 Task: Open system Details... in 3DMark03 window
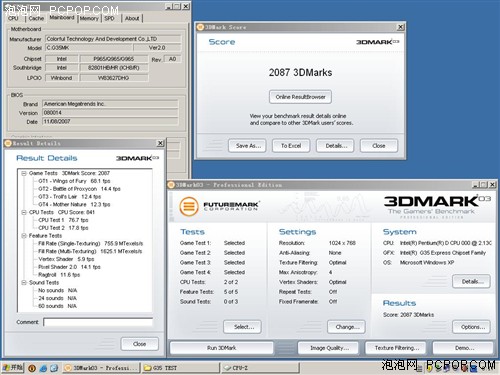471,282
